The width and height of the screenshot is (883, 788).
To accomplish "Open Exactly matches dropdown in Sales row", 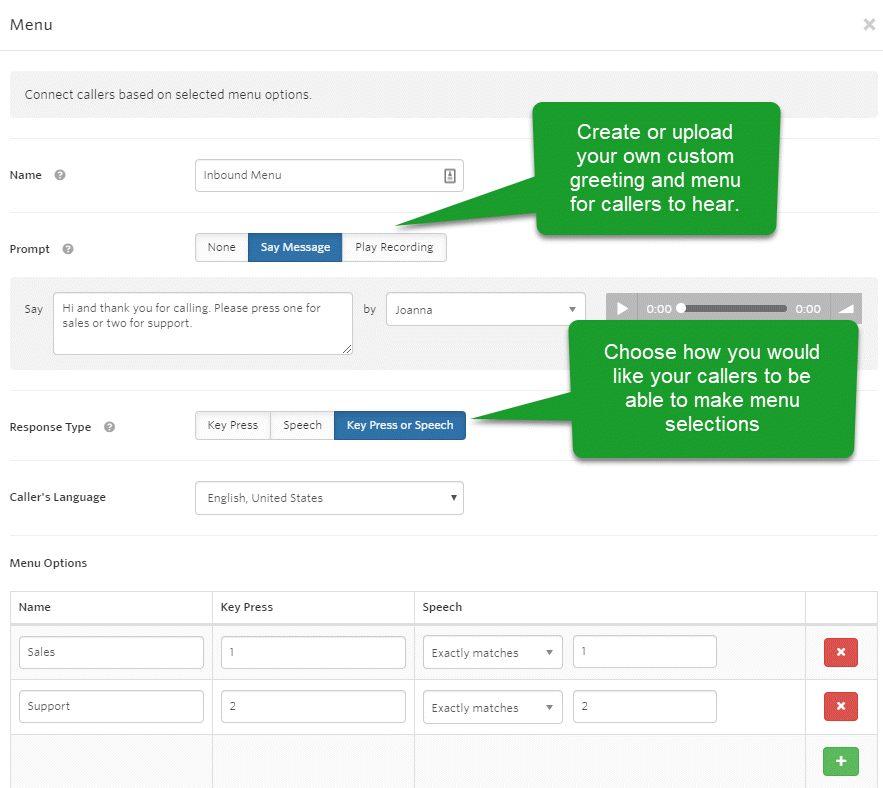I will click(493, 652).
